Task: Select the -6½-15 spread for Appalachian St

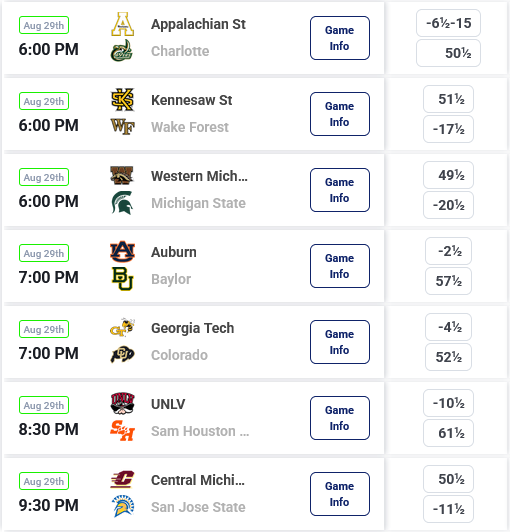Action: pos(448,23)
